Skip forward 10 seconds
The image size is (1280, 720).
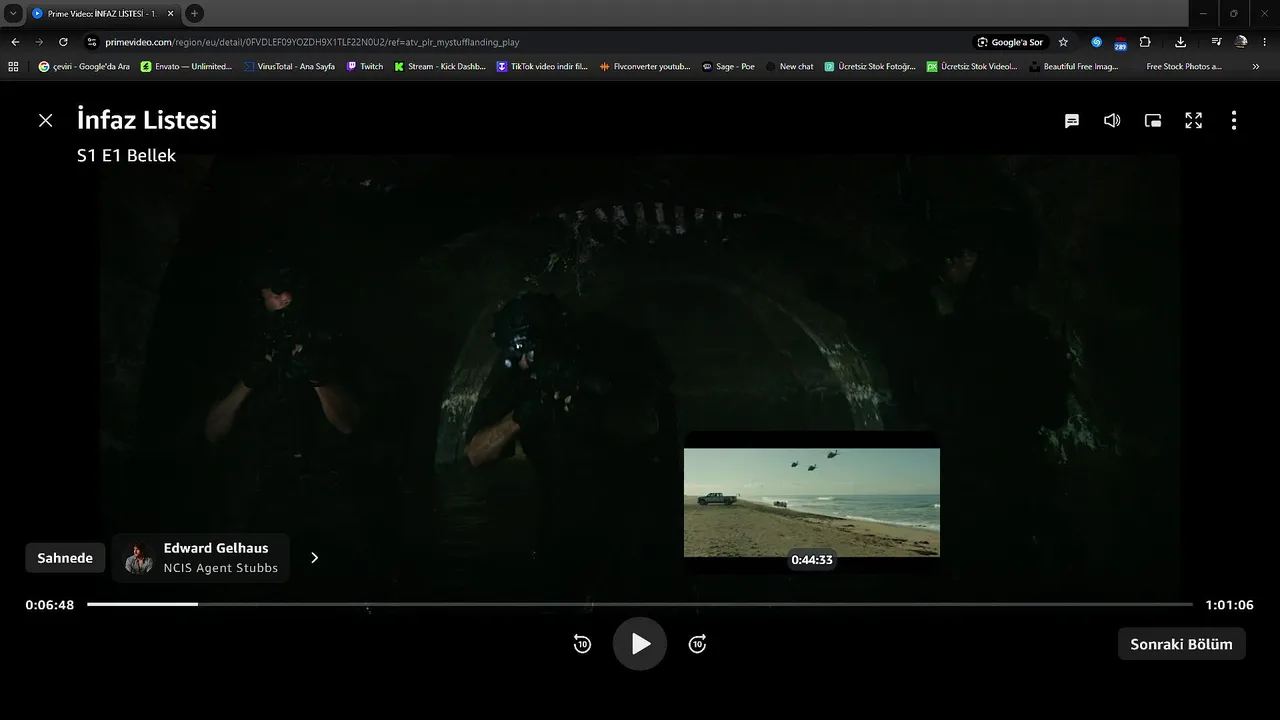click(698, 644)
